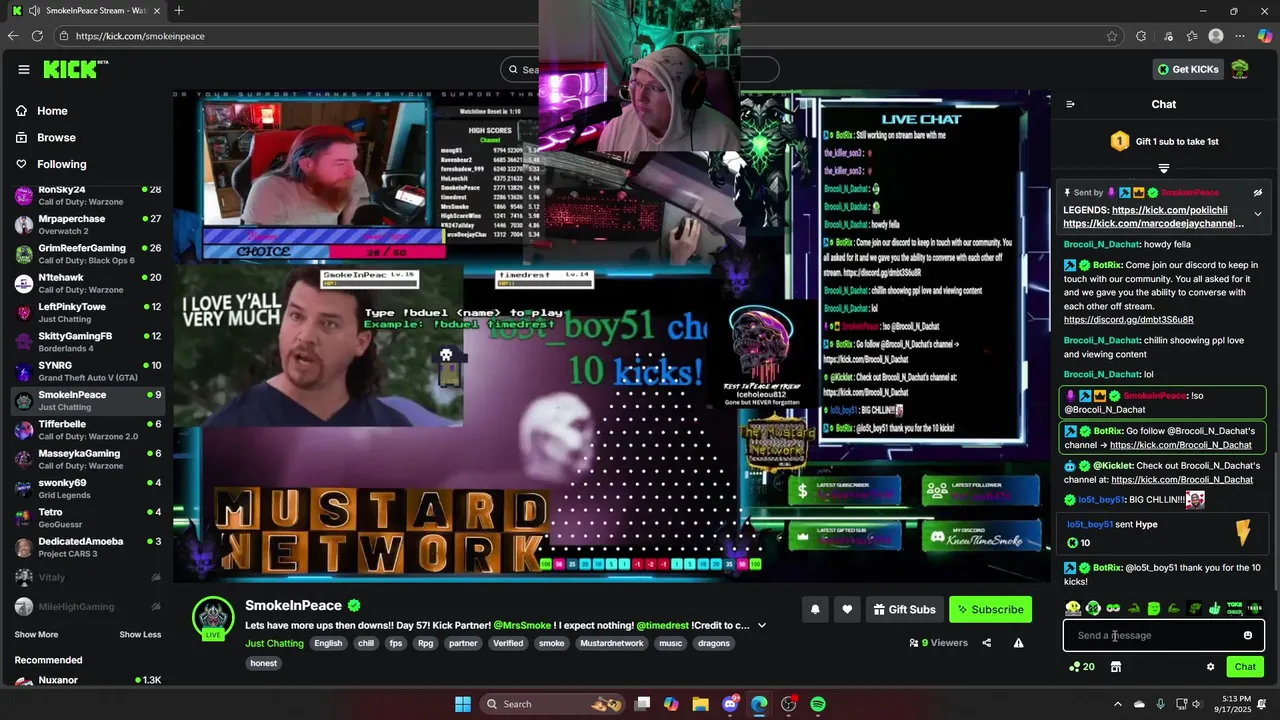Screen dimensions: 1280x720
Task: Toggle stream notifications bell
Action: tap(815, 609)
